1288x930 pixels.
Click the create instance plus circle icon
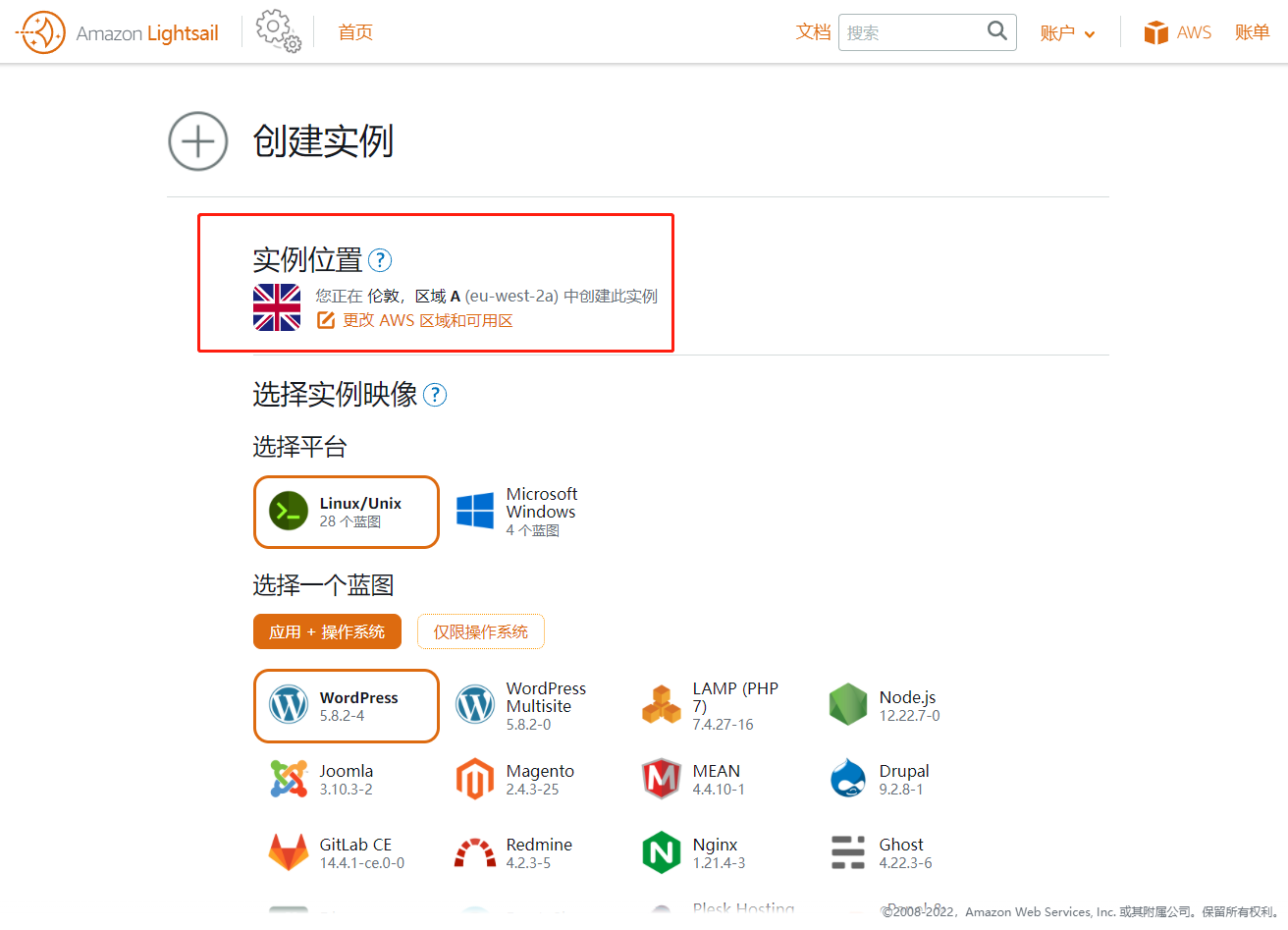pos(198,141)
